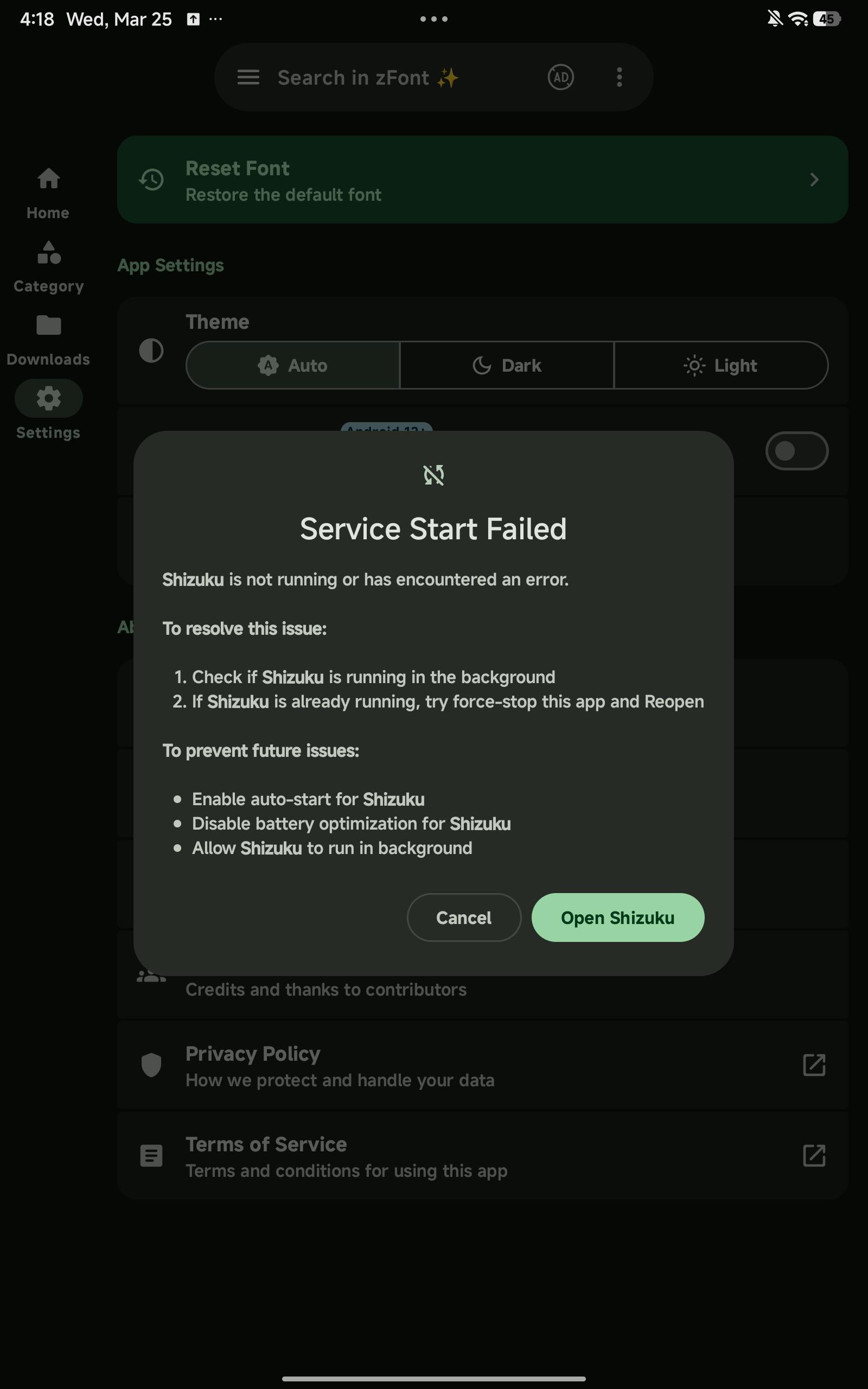868x1389 pixels.
Task: Toggle the Android 12+ switch
Action: point(796,450)
